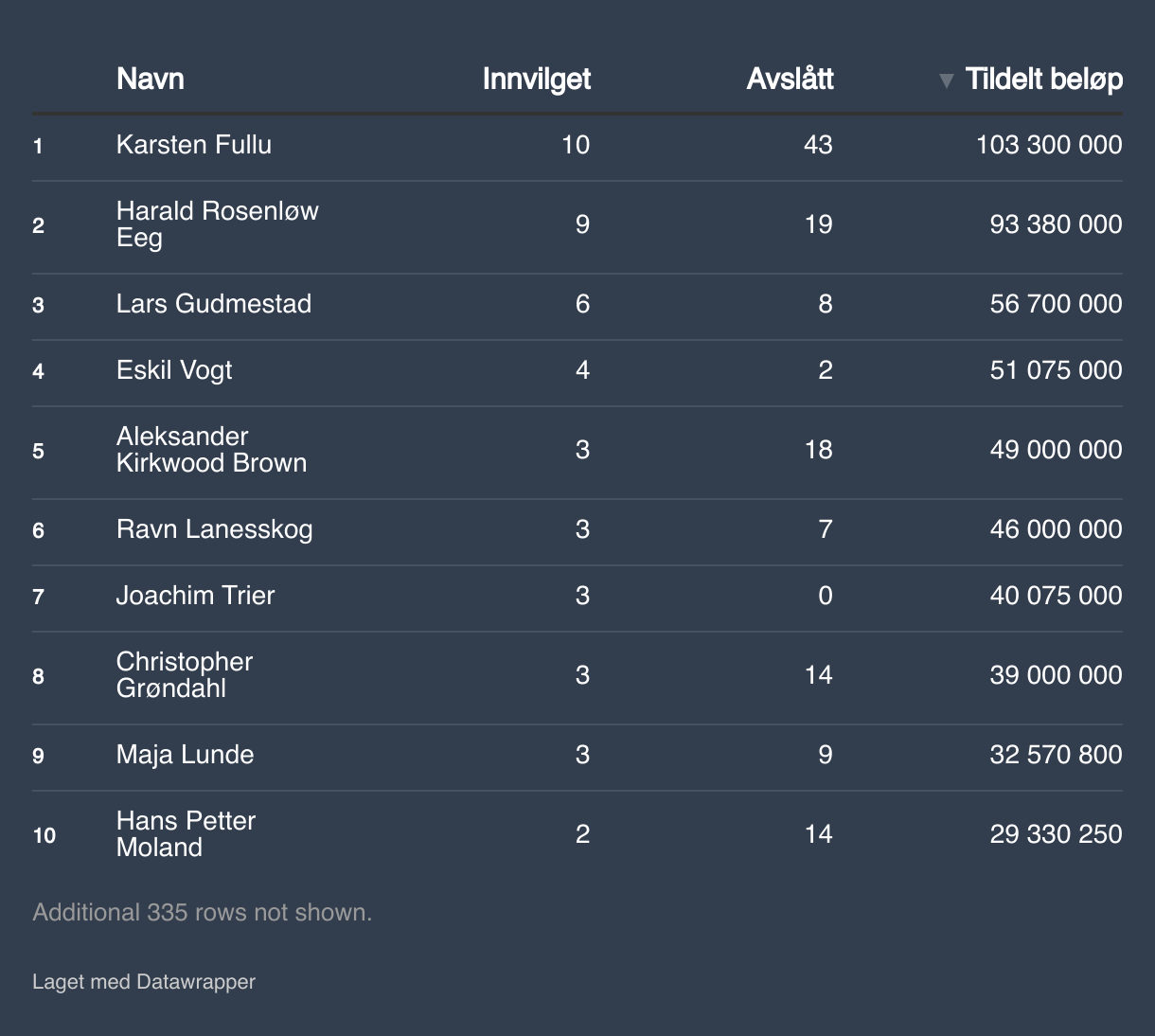Click the sort arrow beside Tildelt beløp
The height and width of the screenshot is (1036, 1155).
click(945, 80)
